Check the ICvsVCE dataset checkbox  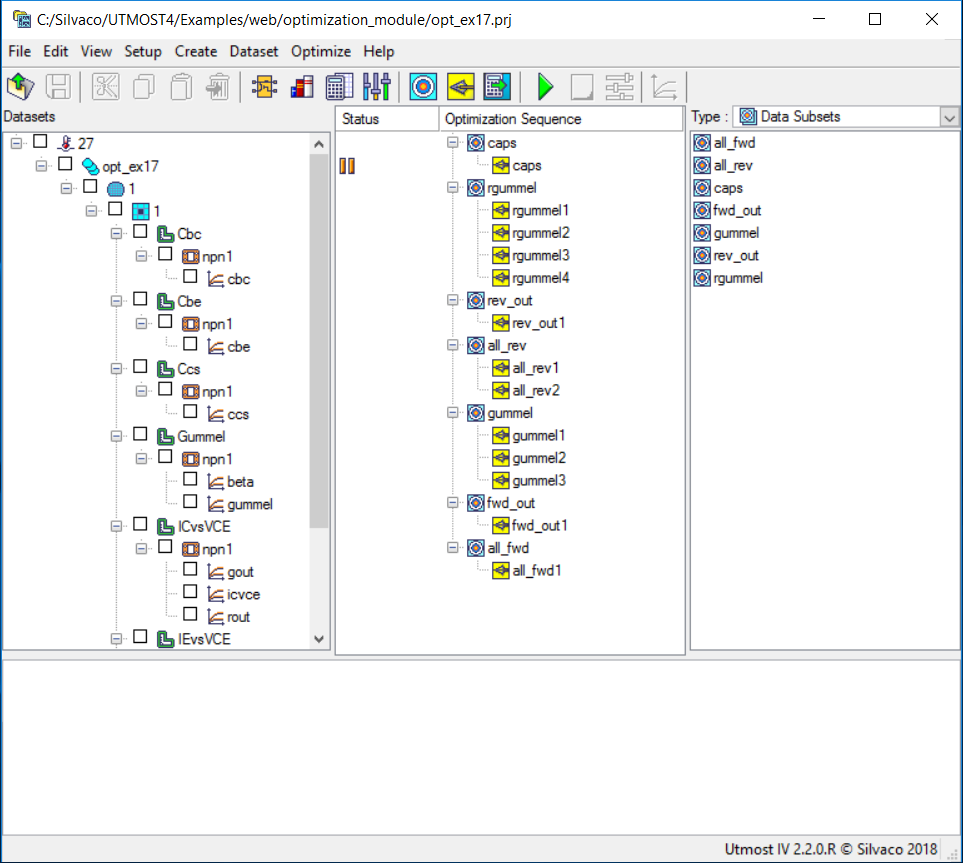(x=140, y=524)
